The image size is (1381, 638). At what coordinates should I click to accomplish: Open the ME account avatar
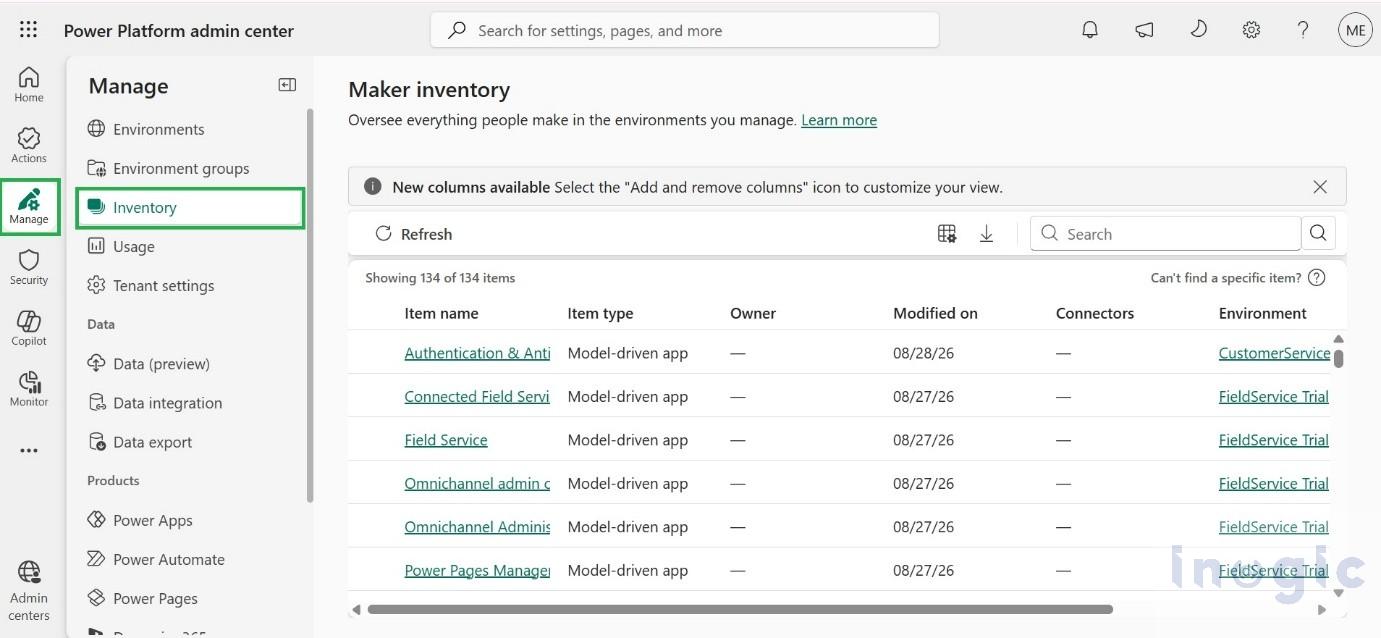point(1355,30)
